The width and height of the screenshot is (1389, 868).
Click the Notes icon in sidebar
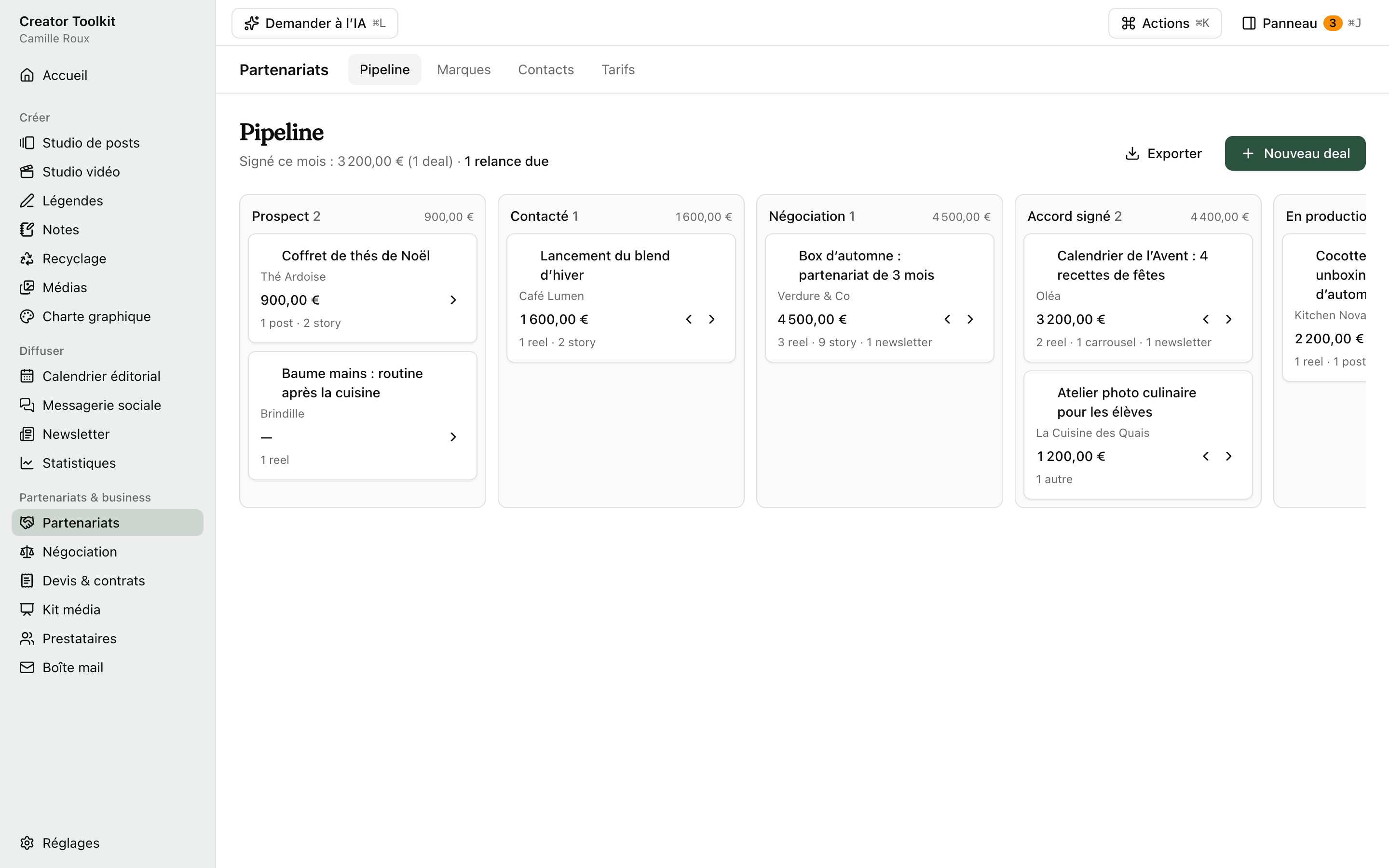click(27, 230)
